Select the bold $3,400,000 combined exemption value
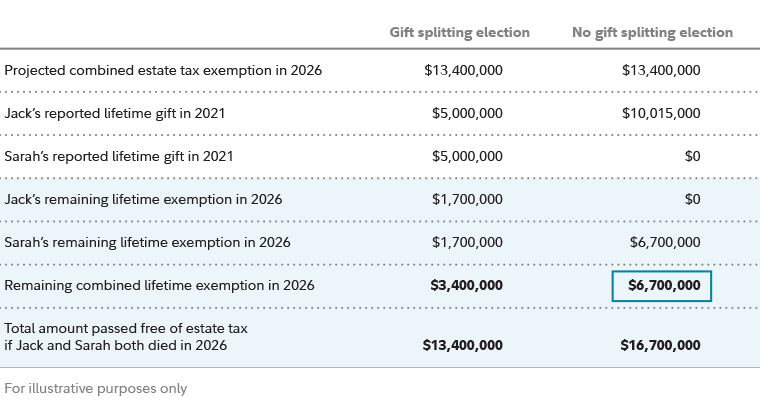The image size is (760, 420). pos(467,286)
